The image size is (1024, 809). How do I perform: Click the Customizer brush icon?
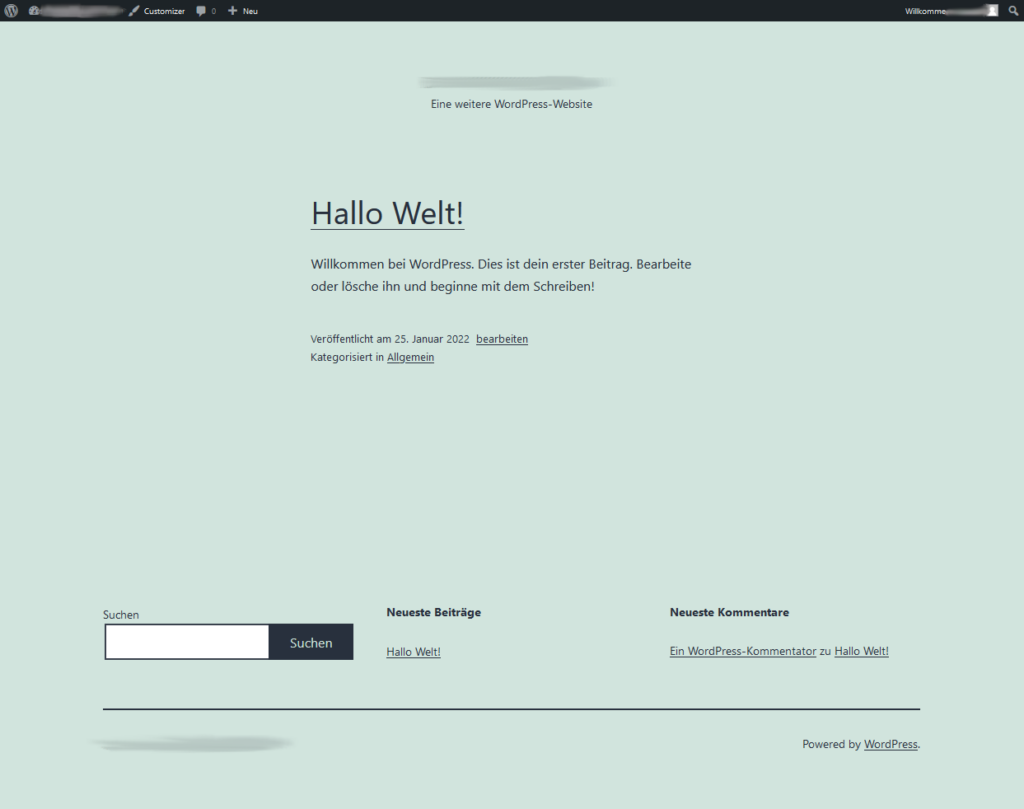click(134, 10)
